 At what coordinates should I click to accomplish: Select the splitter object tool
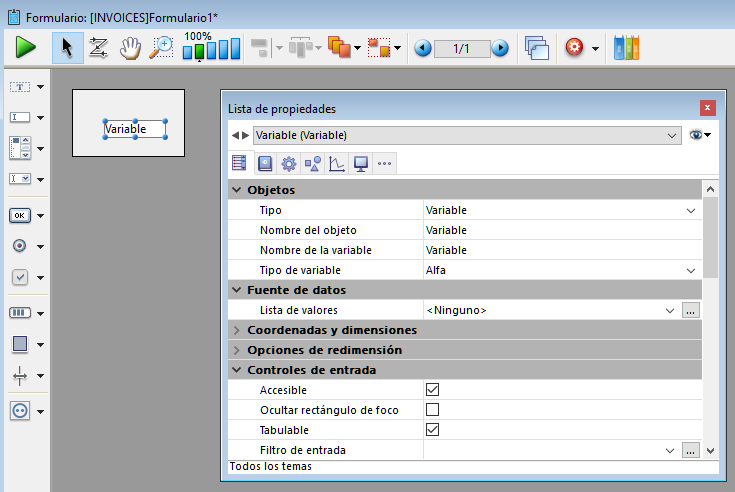[20, 376]
